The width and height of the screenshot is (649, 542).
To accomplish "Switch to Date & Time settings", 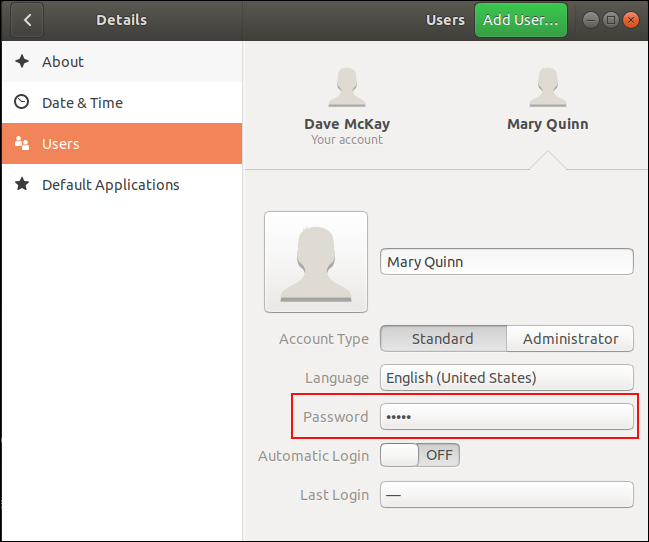I will 82,103.
